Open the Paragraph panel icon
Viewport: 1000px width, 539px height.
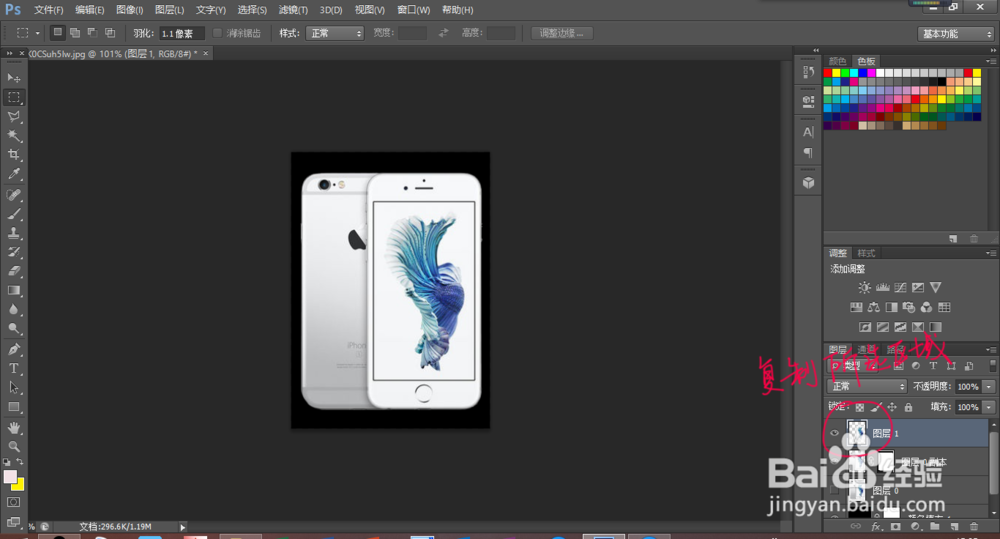tap(808, 152)
